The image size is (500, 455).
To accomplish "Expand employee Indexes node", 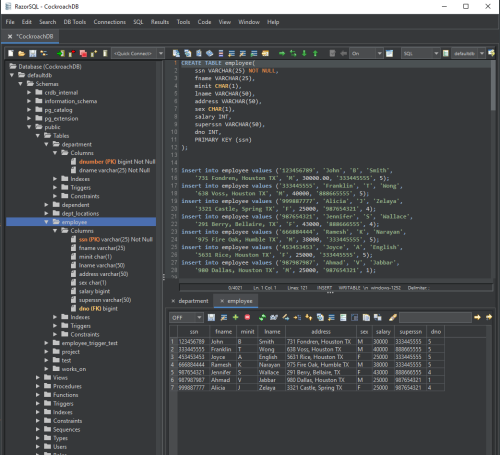I will [x=55, y=317].
